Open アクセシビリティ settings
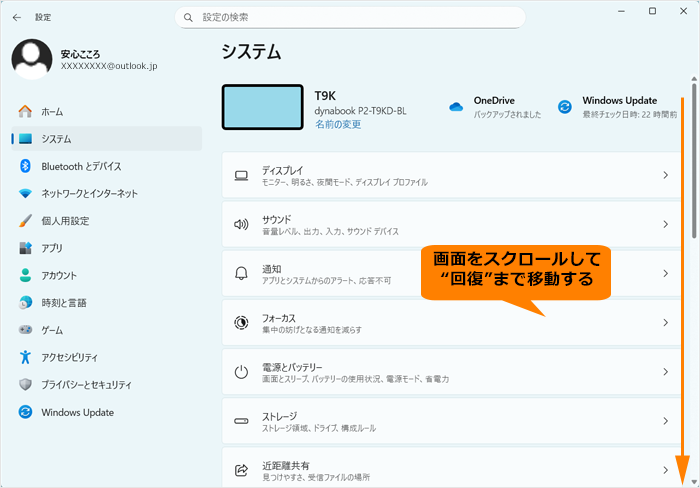 (69, 357)
